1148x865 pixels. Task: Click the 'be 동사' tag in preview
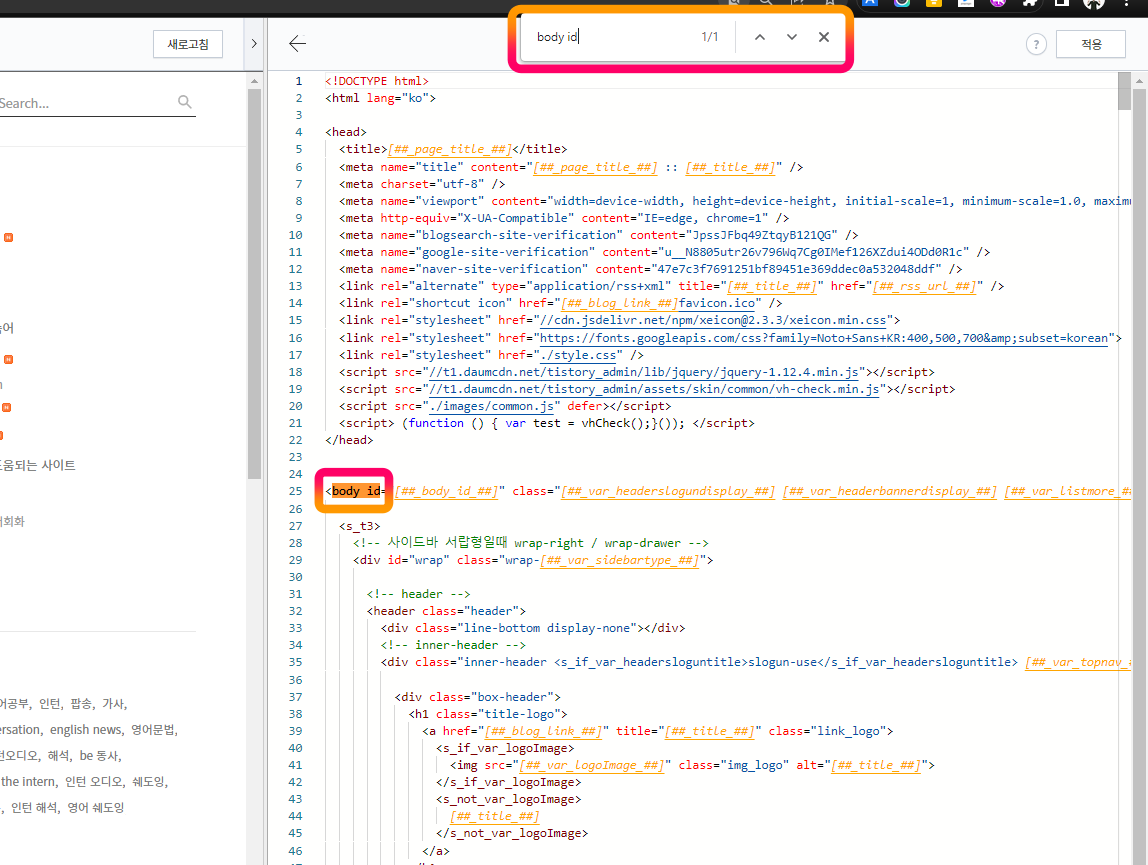[x=99, y=756]
